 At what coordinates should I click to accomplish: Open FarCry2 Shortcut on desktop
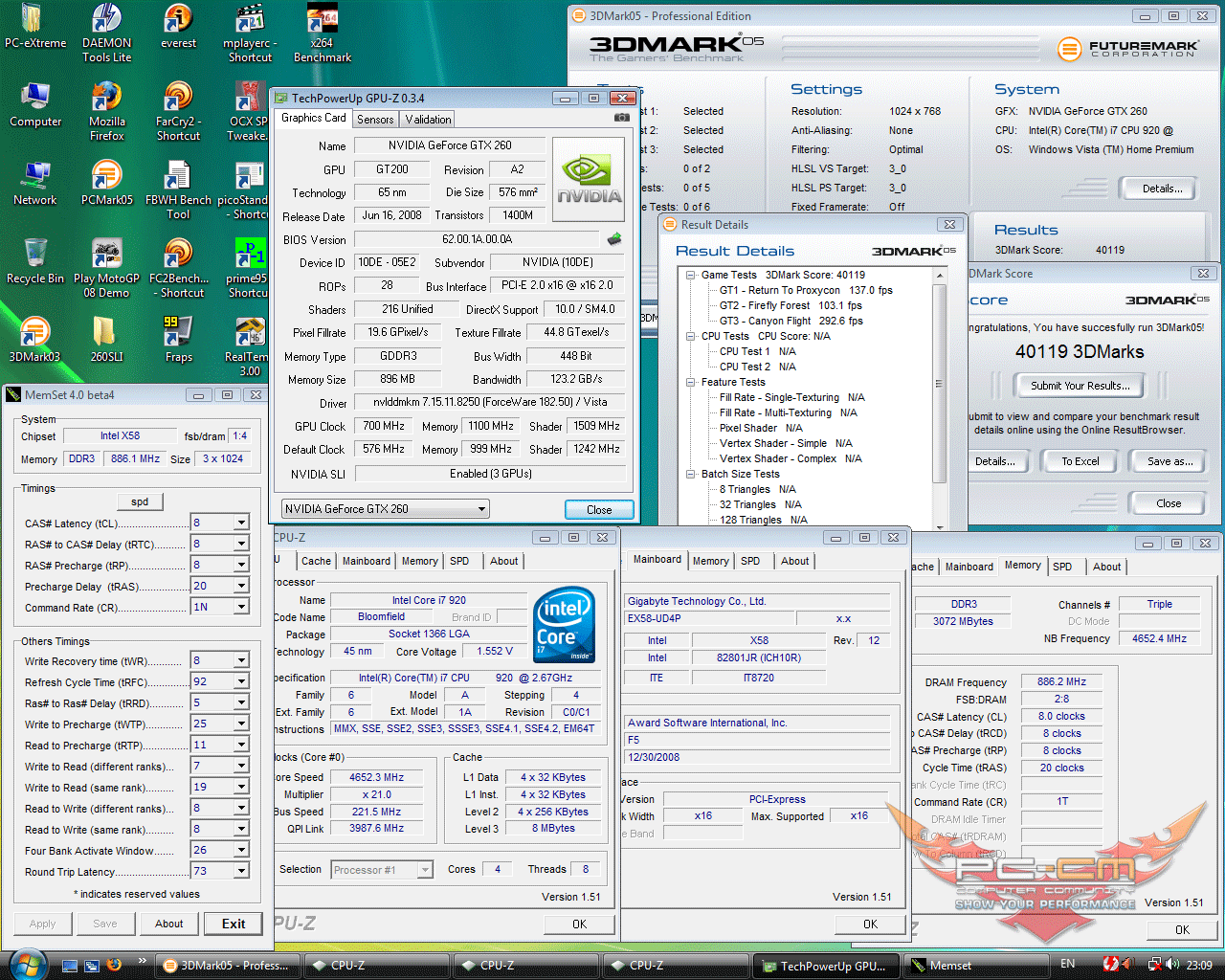click(x=178, y=112)
